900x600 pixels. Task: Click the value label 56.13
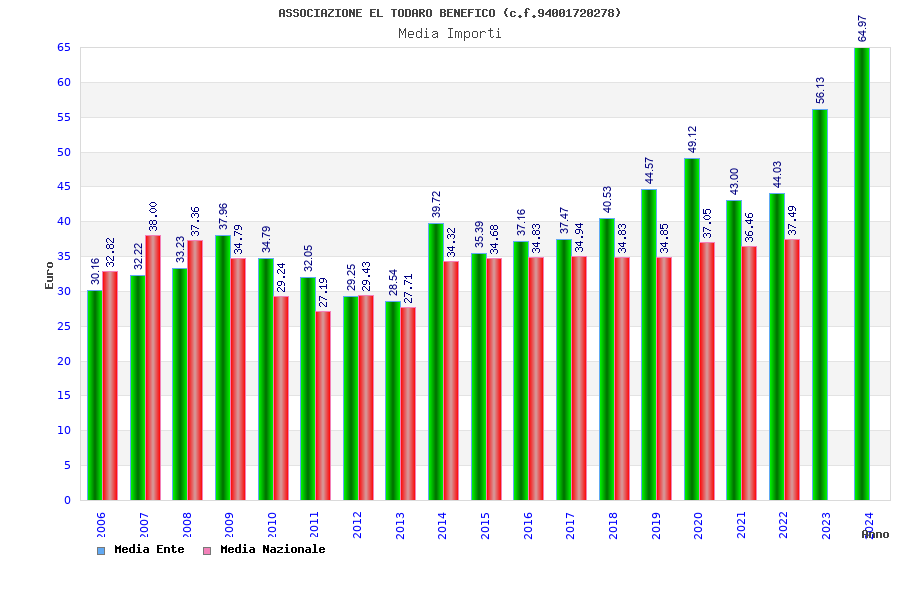click(820, 90)
